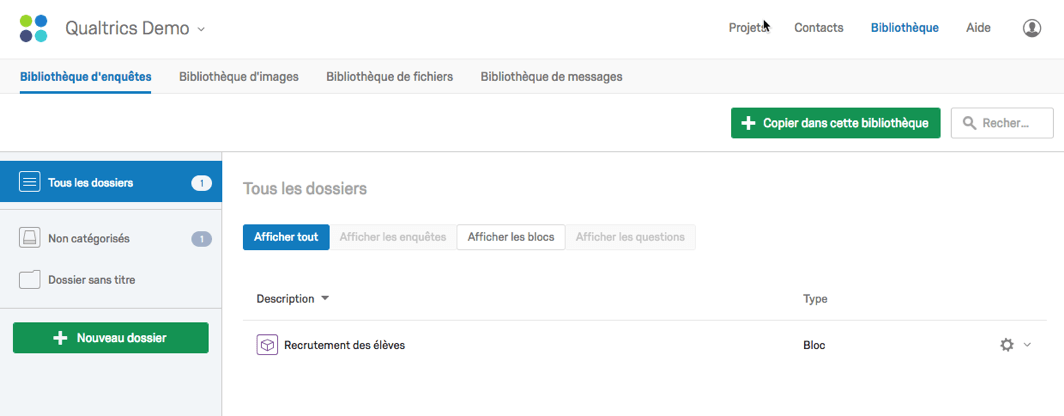Viewport: 1064px width, 416px height.
Task: Select the Afficher tout filter
Action: pos(286,237)
